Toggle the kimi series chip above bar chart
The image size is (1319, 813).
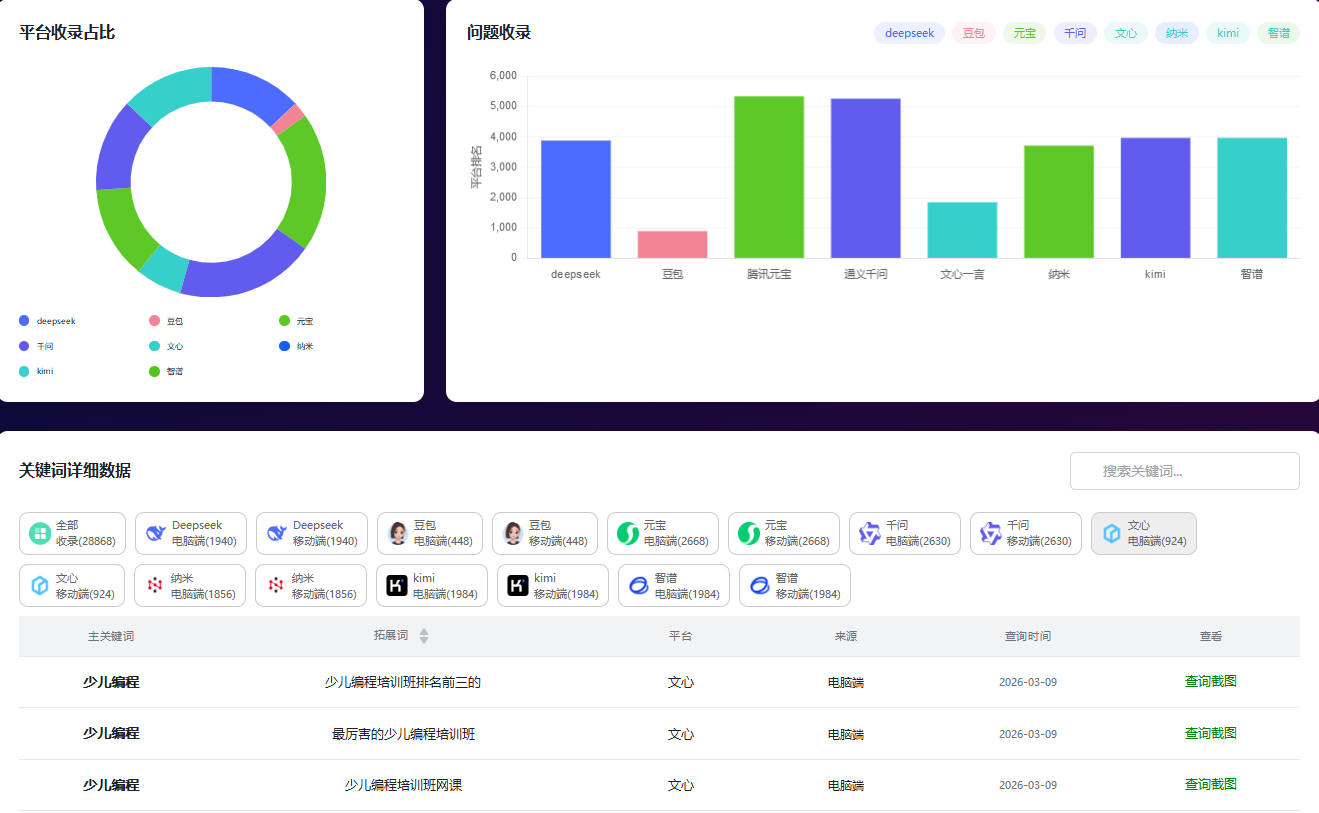click(1228, 33)
